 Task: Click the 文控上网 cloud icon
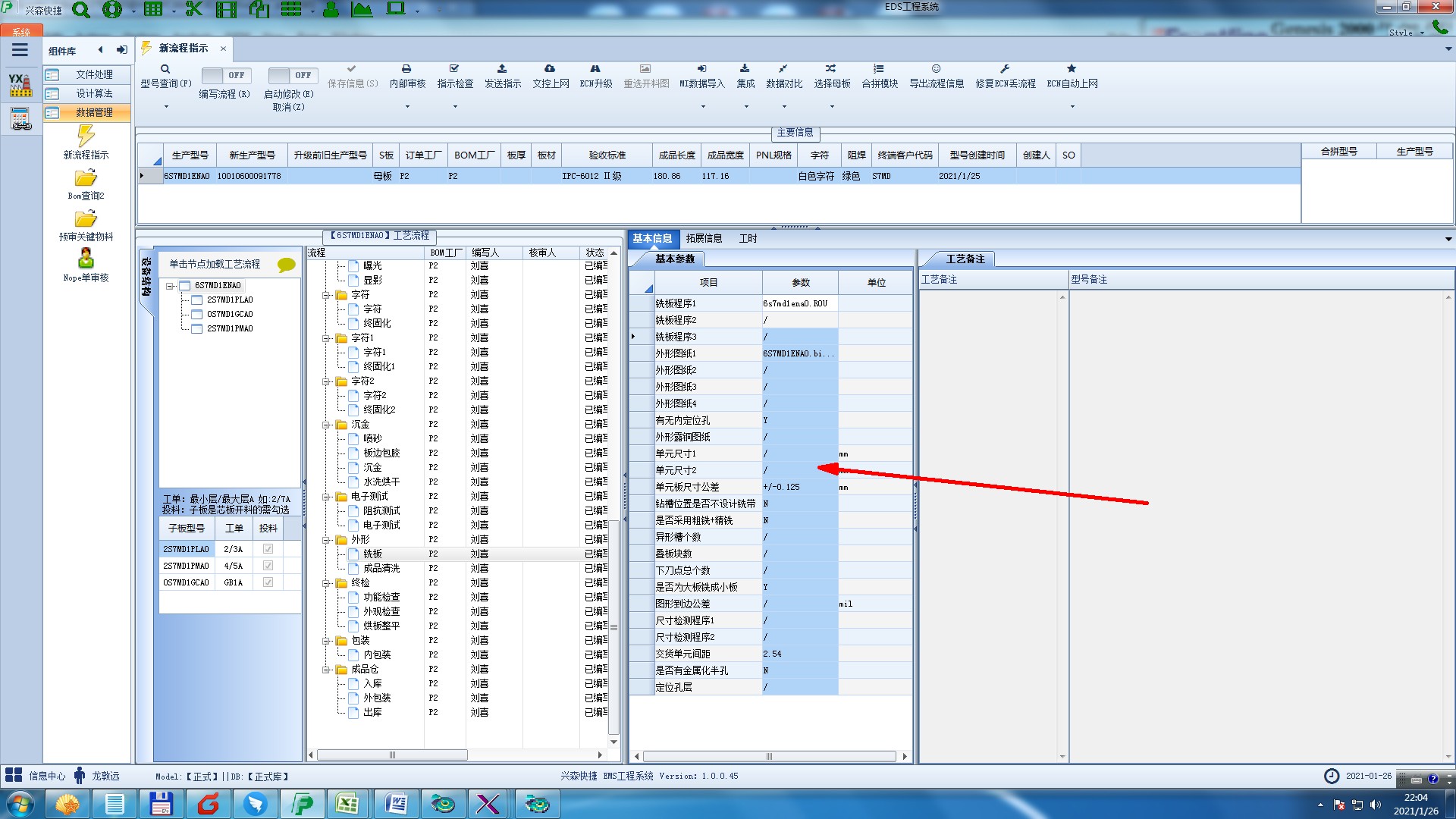pos(550,69)
